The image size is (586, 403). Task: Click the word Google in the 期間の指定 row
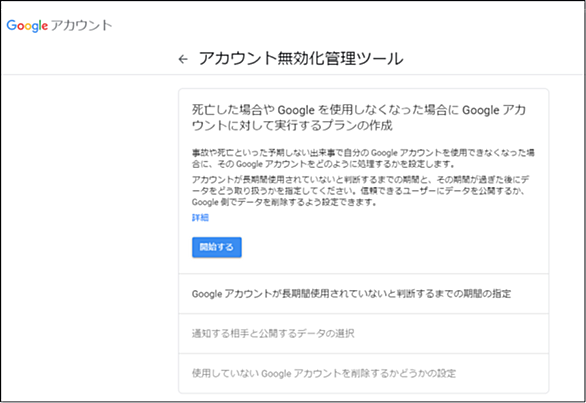(207, 294)
